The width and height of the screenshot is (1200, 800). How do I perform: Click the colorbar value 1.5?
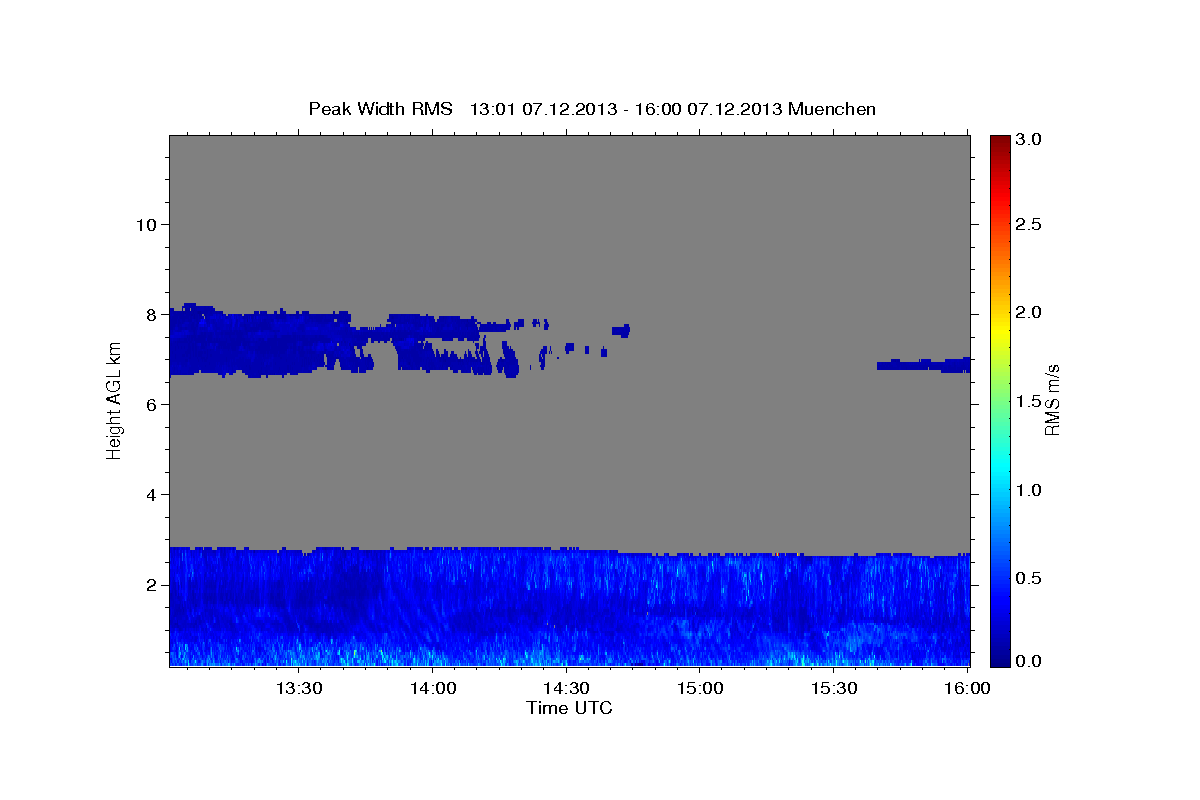(1030, 401)
